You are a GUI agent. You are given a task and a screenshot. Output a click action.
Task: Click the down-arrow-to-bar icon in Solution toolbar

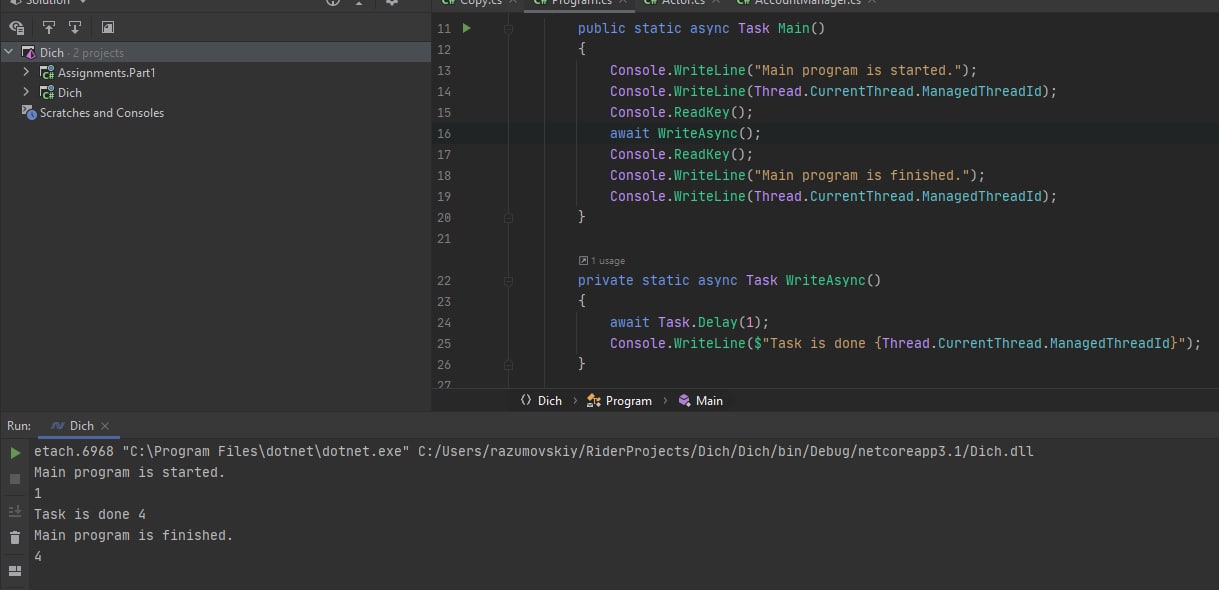[75, 28]
